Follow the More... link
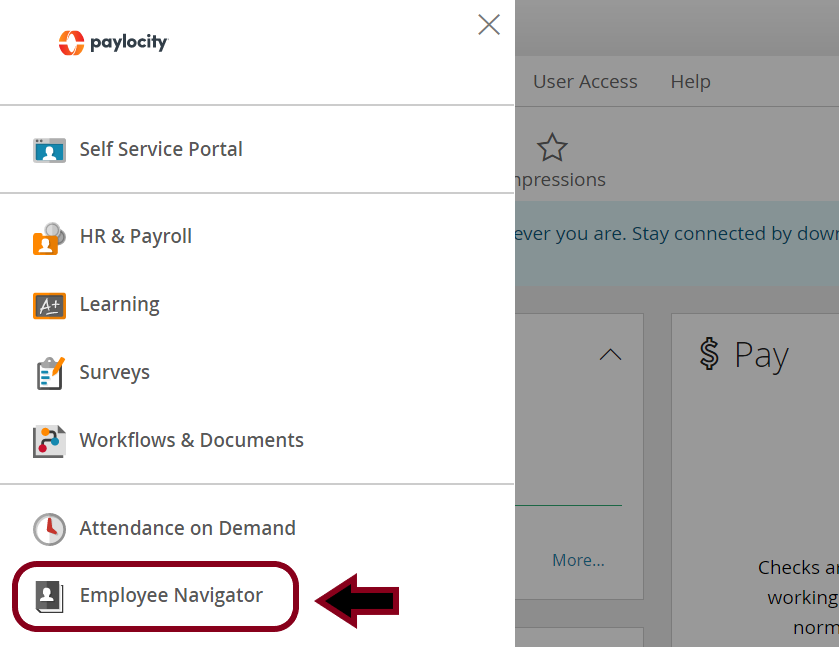Image resolution: width=839 pixels, height=647 pixels. tap(578, 560)
